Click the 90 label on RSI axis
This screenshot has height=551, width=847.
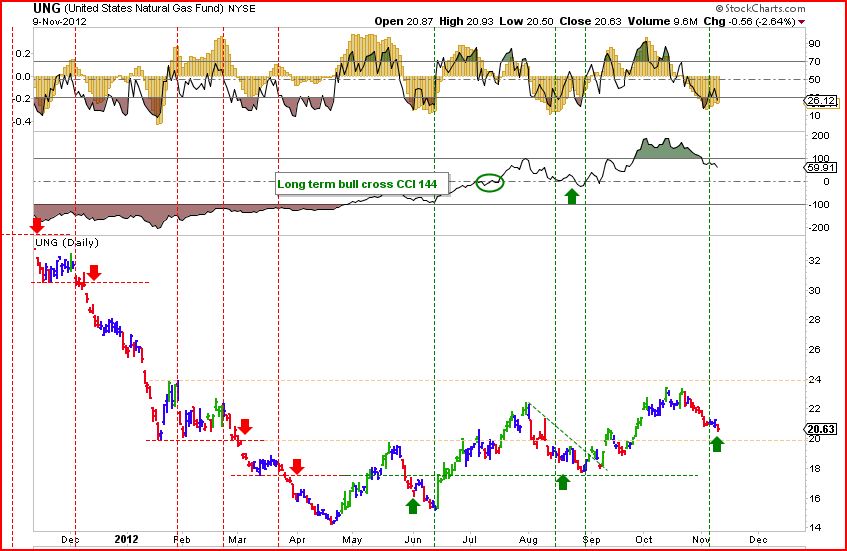coord(814,44)
